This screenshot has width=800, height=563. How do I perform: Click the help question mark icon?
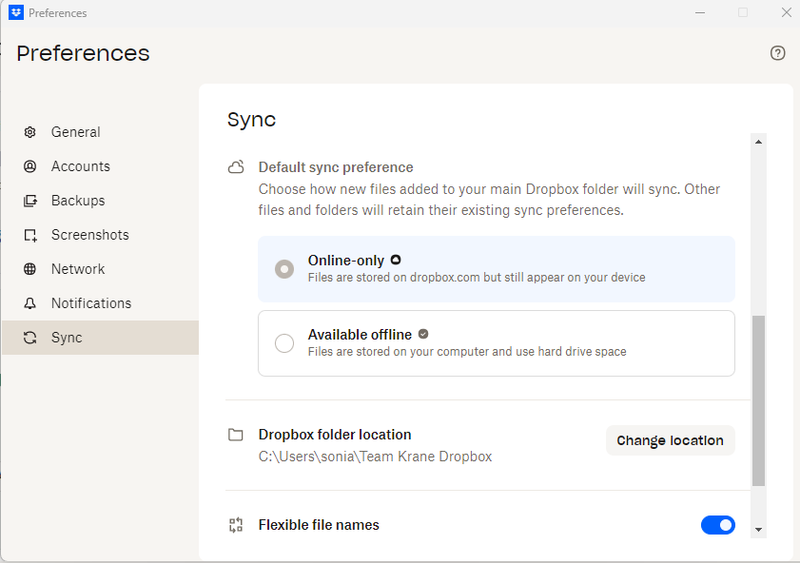pyautogui.click(x=778, y=53)
